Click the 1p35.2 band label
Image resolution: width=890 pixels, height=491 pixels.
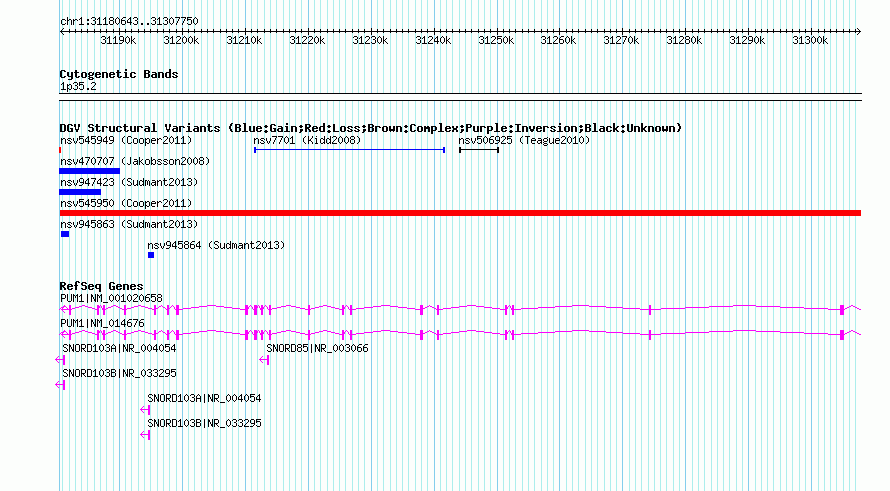[78, 86]
